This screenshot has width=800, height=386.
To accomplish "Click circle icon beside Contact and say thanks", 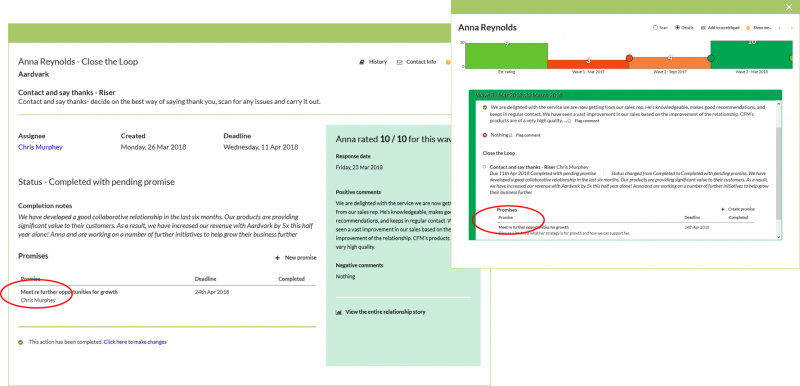I will 484,167.
